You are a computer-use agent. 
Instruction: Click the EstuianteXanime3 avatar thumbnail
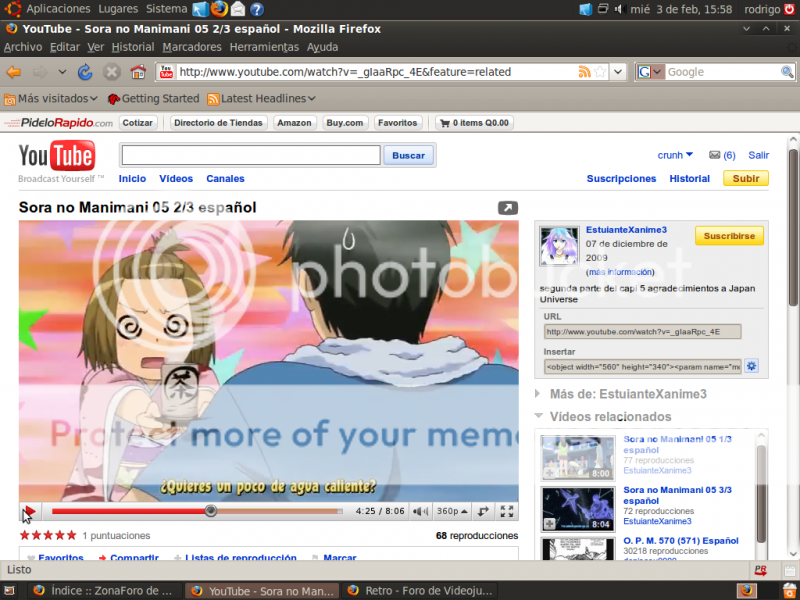(x=559, y=246)
